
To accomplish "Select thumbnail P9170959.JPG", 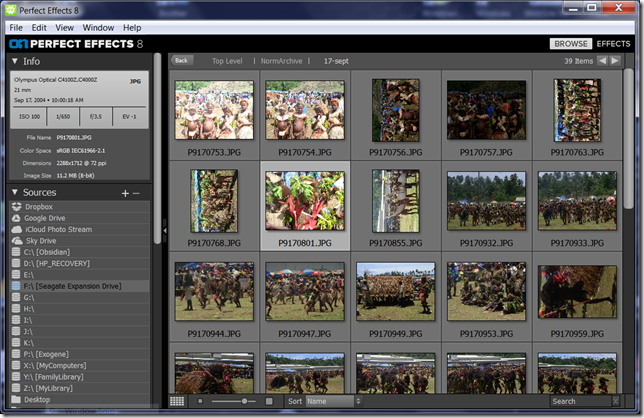I will pos(577,292).
